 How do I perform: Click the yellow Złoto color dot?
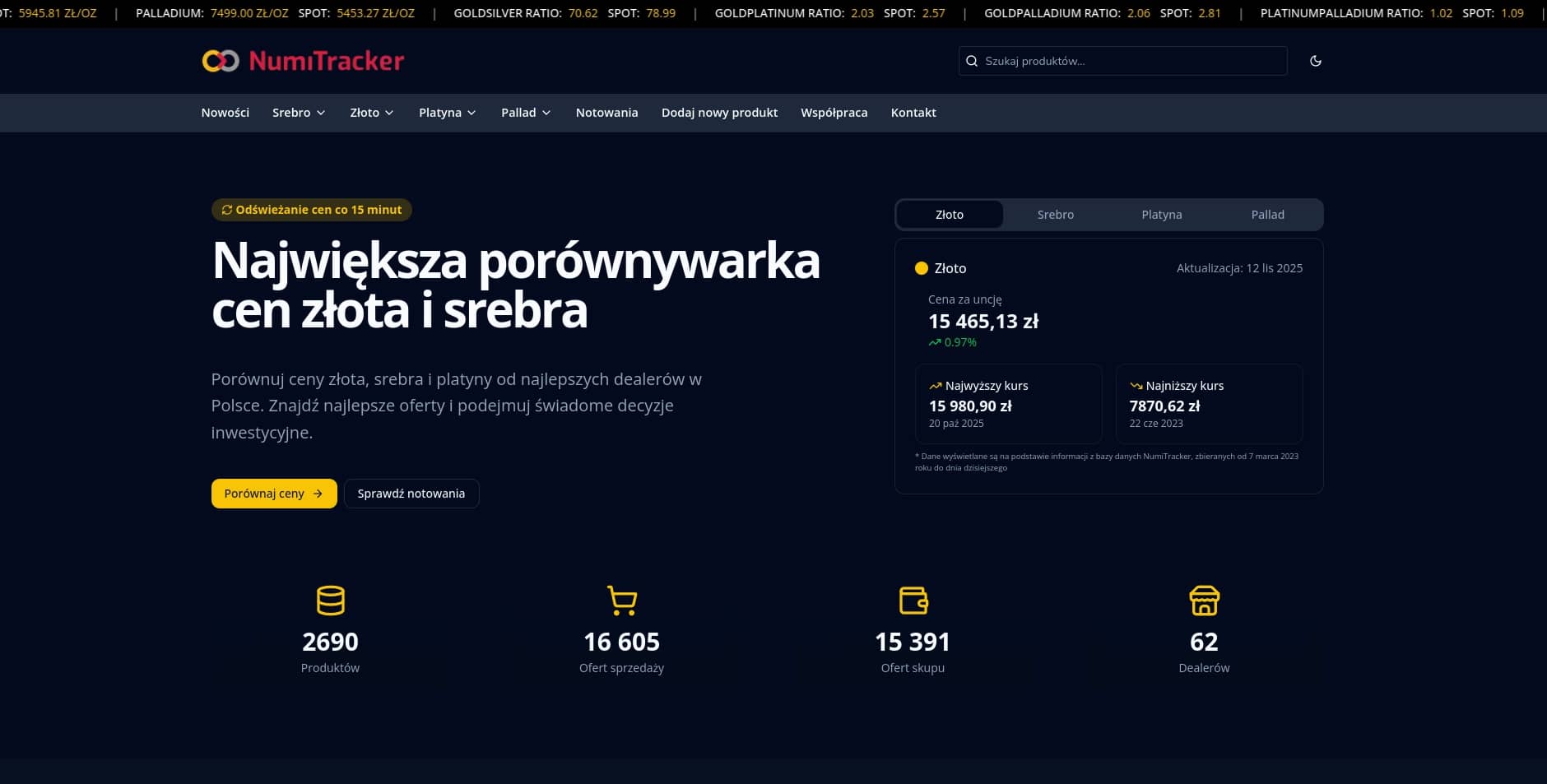click(x=922, y=268)
